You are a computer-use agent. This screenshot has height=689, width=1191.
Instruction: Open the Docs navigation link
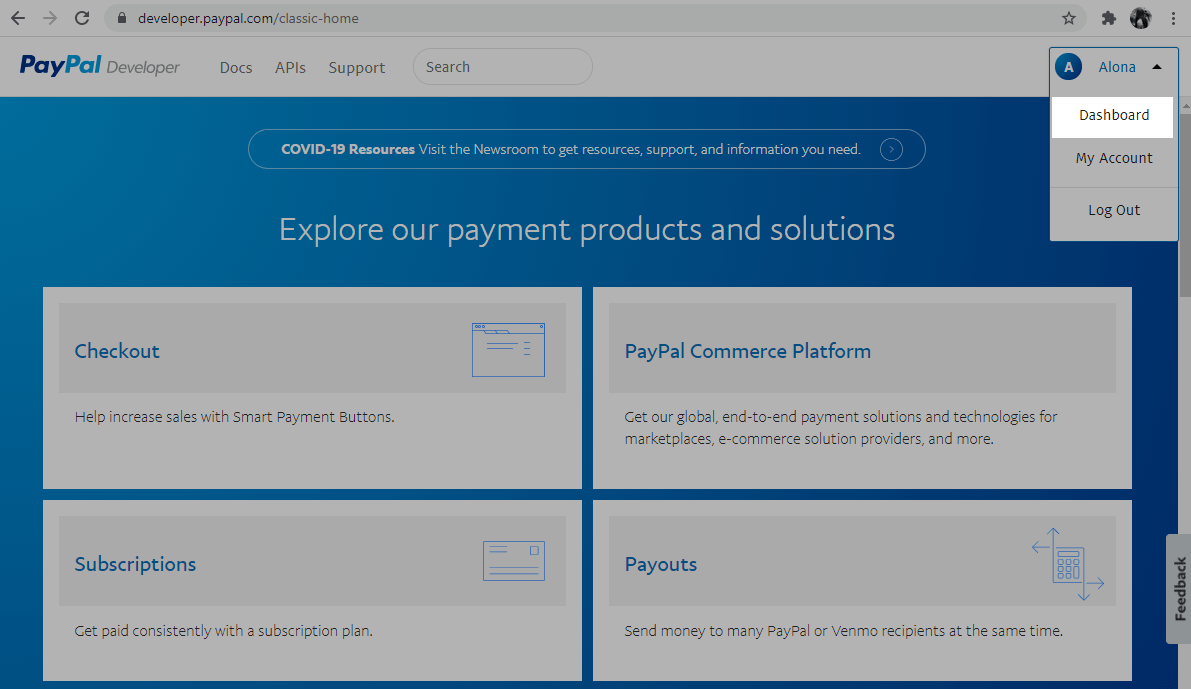point(236,68)
